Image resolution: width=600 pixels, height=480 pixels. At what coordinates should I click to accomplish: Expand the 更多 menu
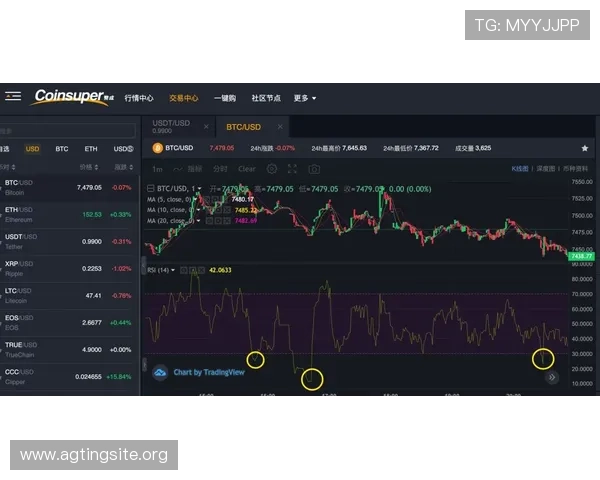click(x=305, y=98)
